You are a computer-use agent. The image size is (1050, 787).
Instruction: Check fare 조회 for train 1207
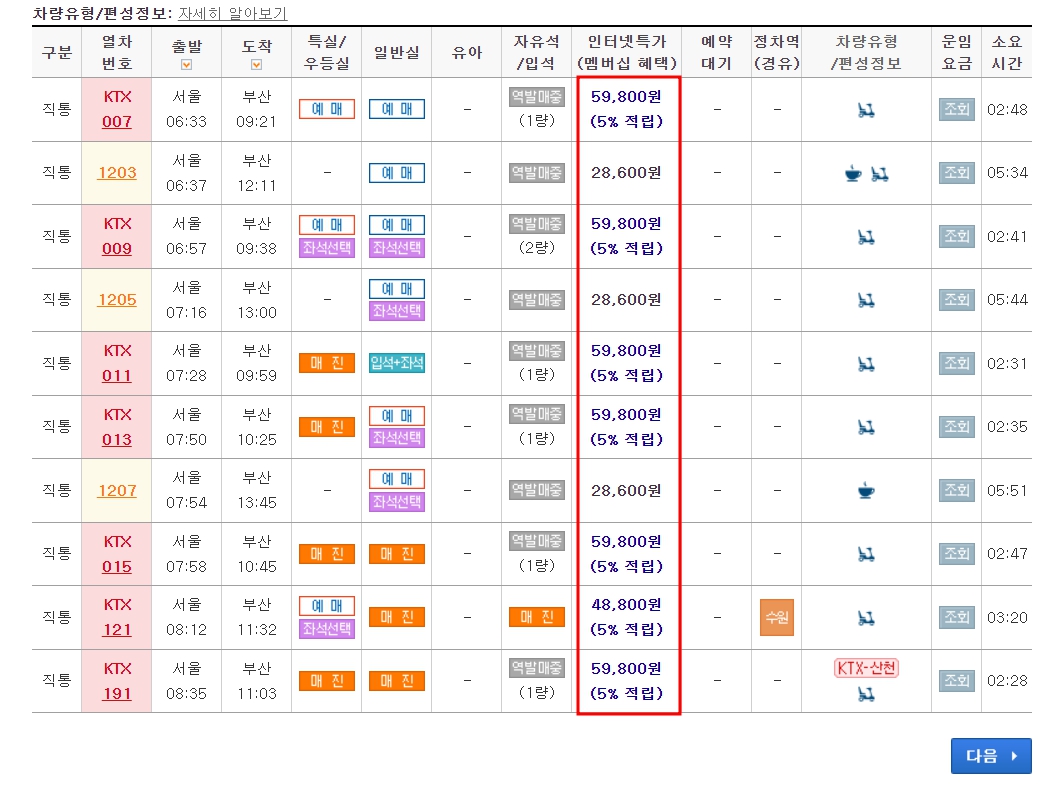[956, 490]
